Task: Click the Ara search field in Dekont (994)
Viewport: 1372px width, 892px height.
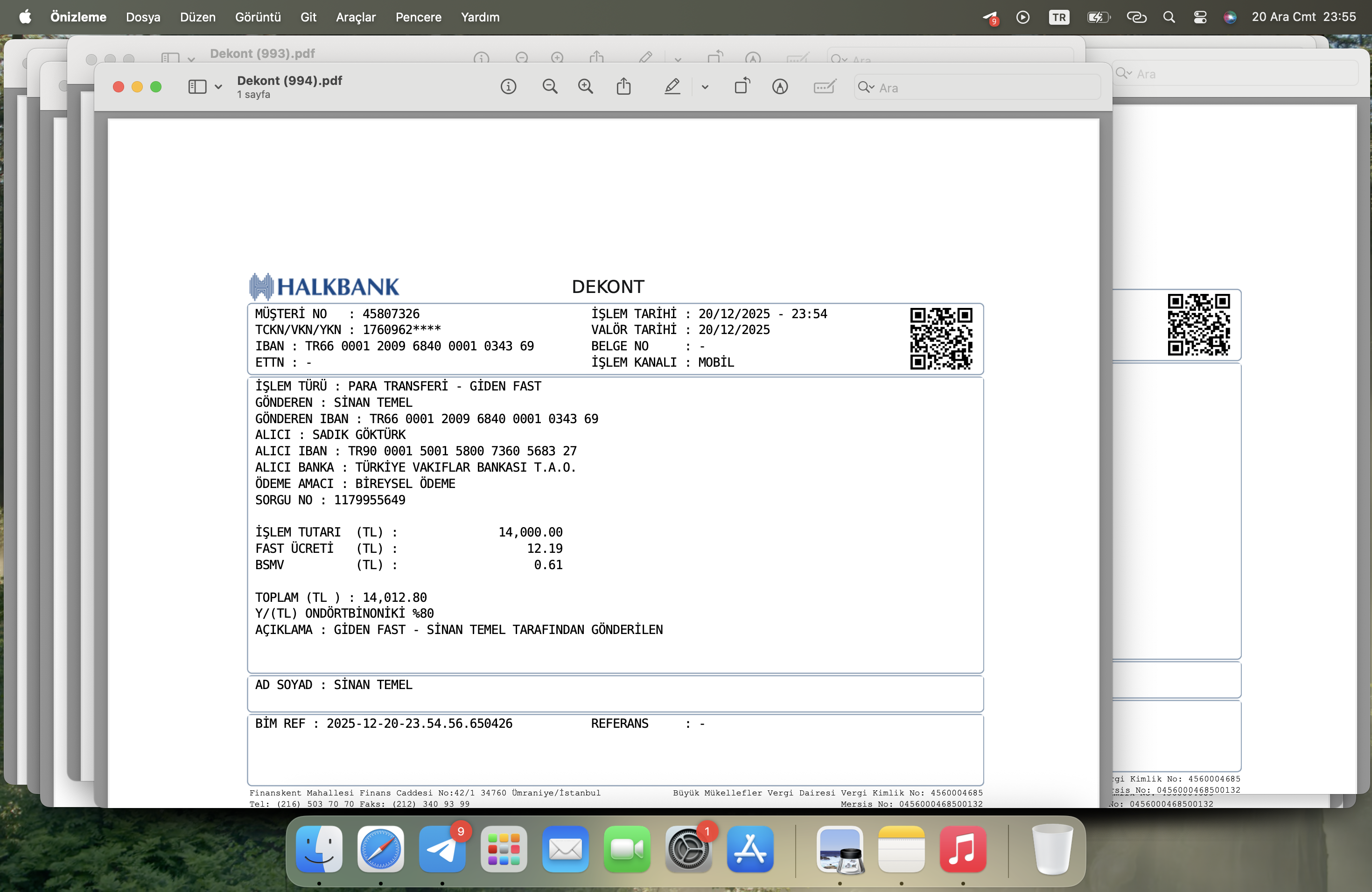Action: pos(978,88)
